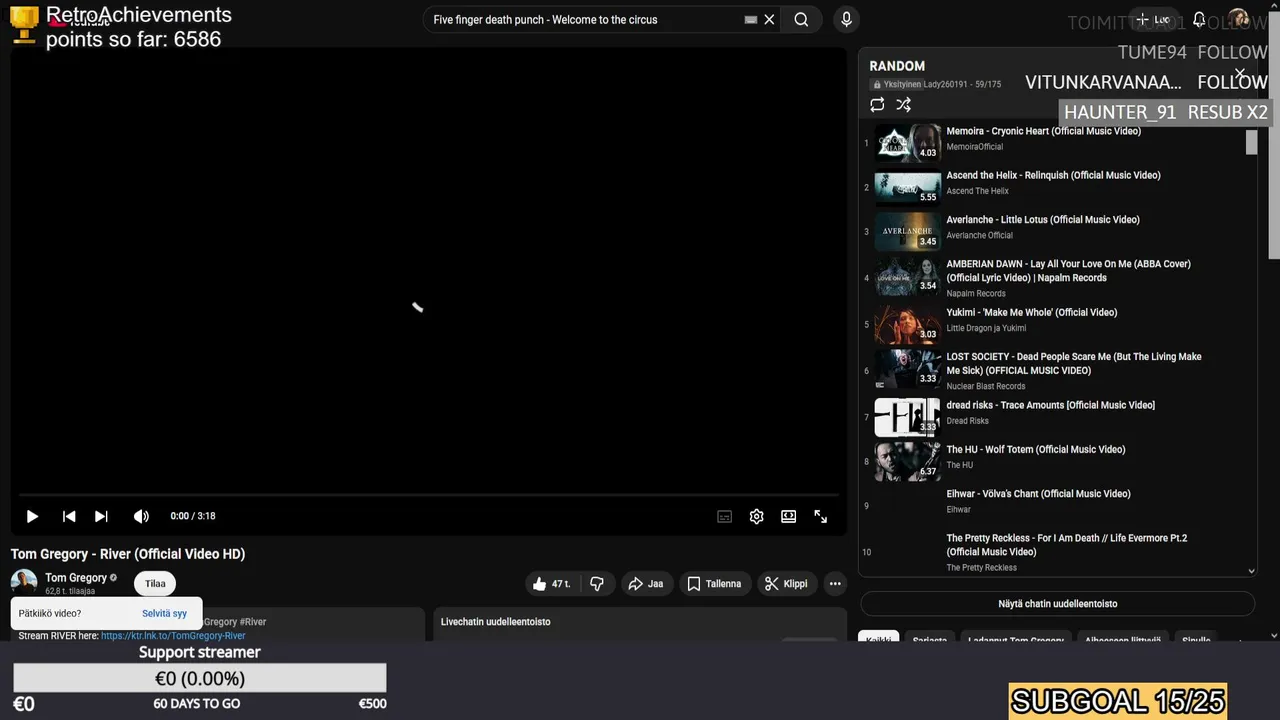Open Tom Gregory channel avatar
This screenshot has width=1280, height=720.
24,583
